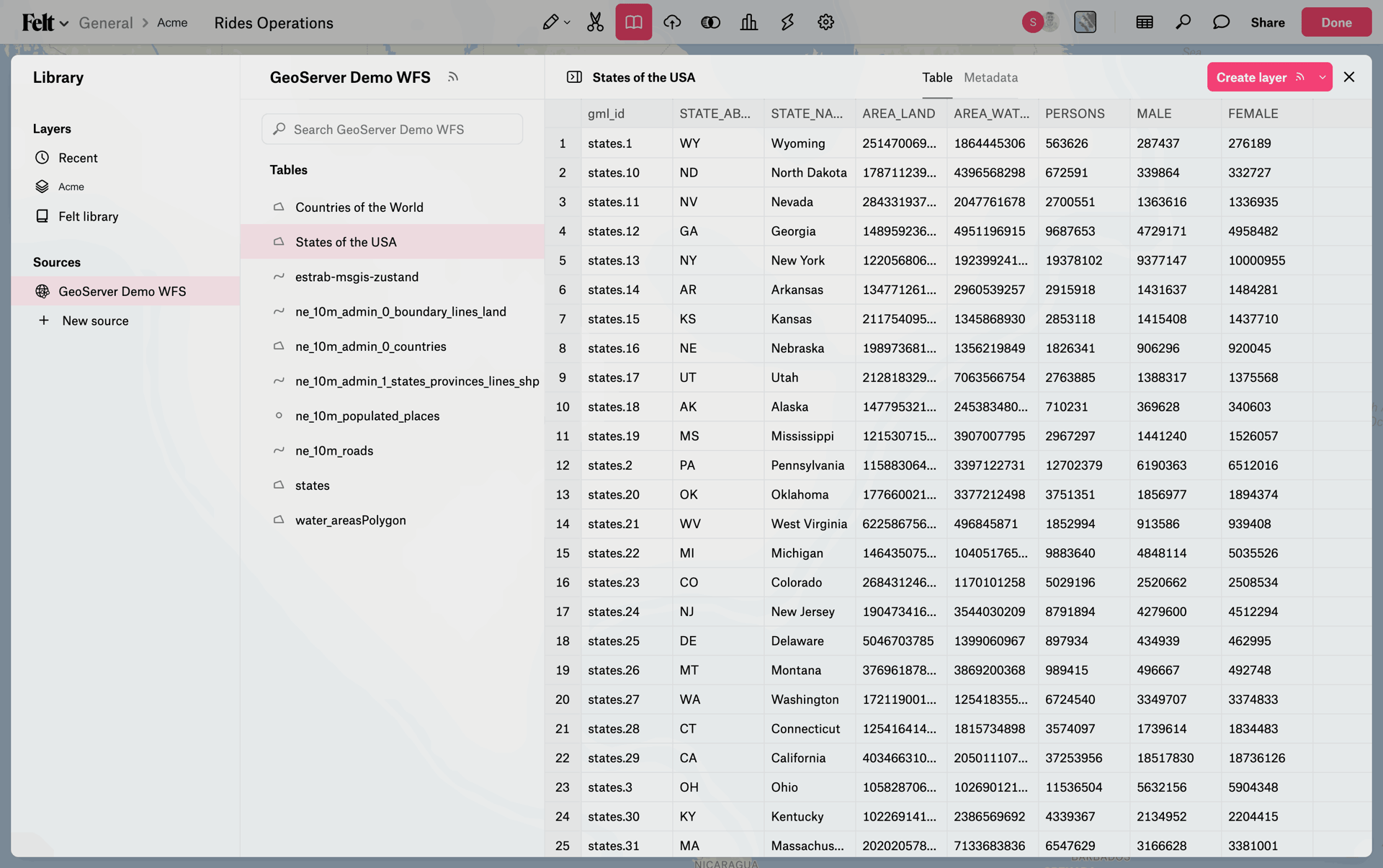The image size is (1383, 868).
Task: Select the states table
Action: (393, 486)
